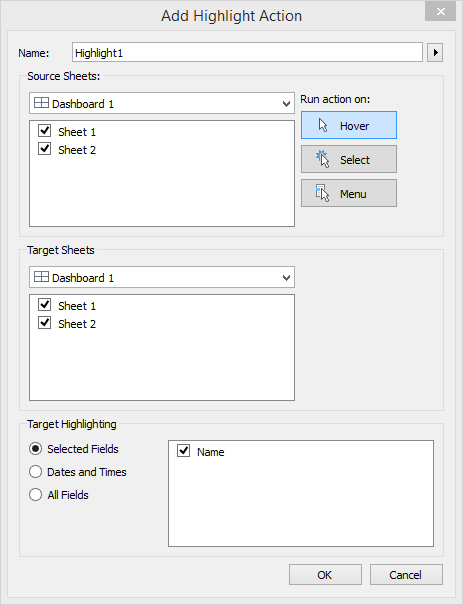Uncheck Sheet 1 in Target Sheets
This screenshot has height=605, width=463.
[x=45, y=305]
